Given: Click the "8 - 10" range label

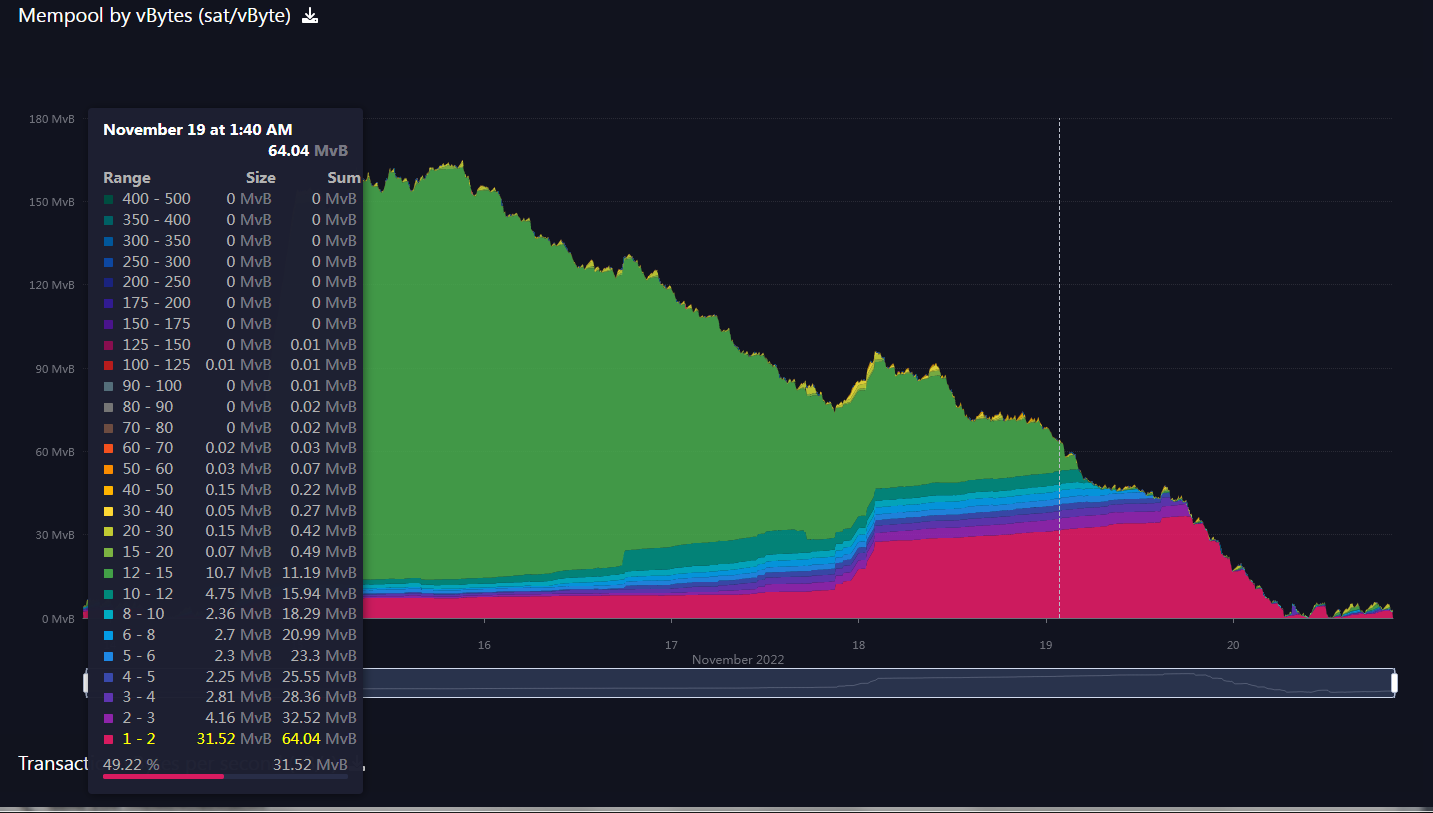Looking at the screenshot, I should (143, 614).
